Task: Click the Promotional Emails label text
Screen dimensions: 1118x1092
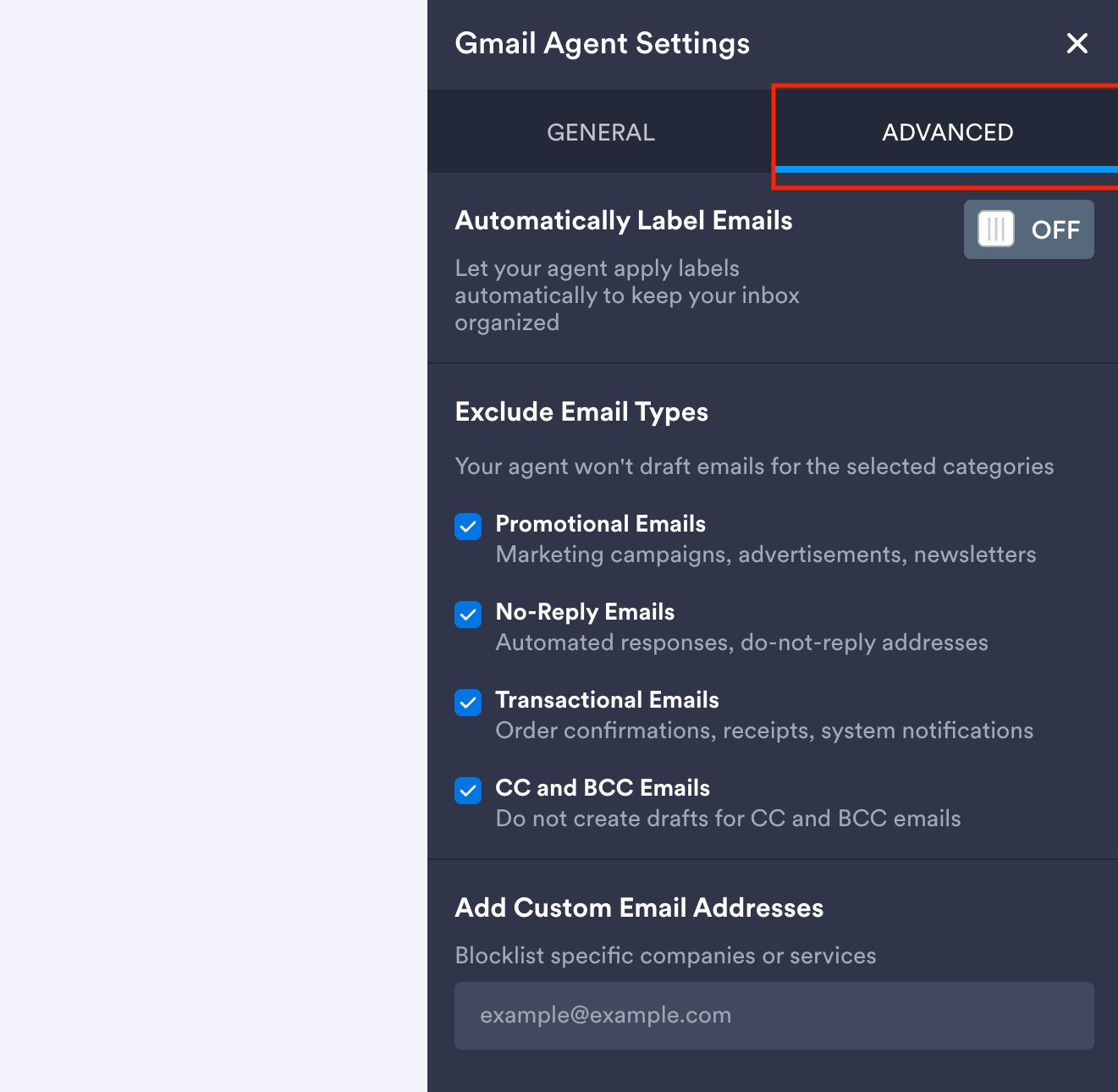Action: pos(600,524)
